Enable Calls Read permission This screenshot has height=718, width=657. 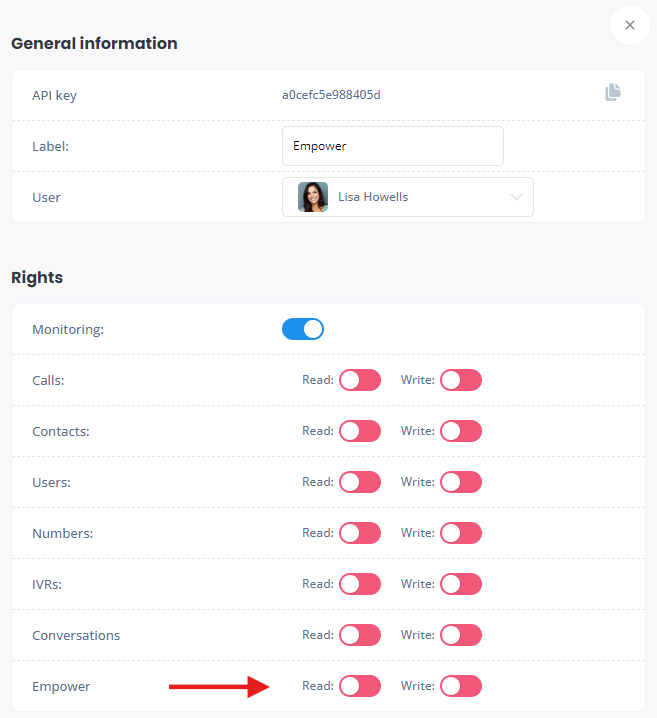coord(360,380)
